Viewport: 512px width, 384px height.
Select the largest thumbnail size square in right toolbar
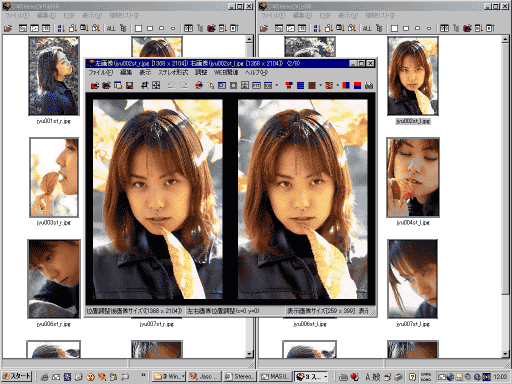click(x=394, y=28)
